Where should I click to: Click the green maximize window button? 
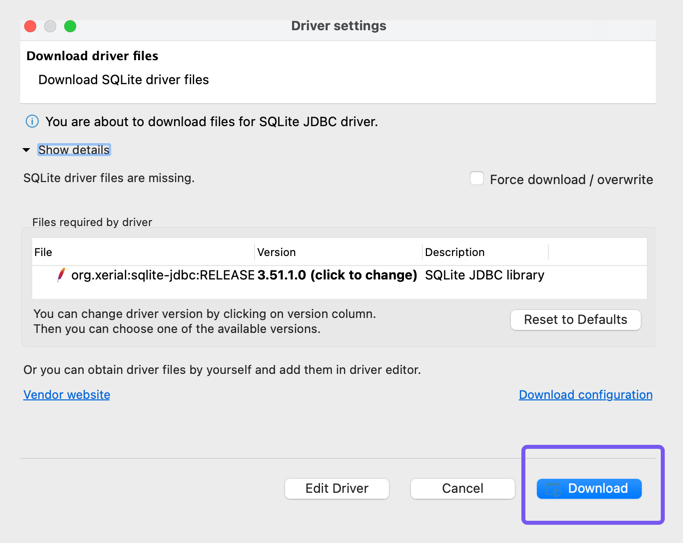tap(70, 26)
